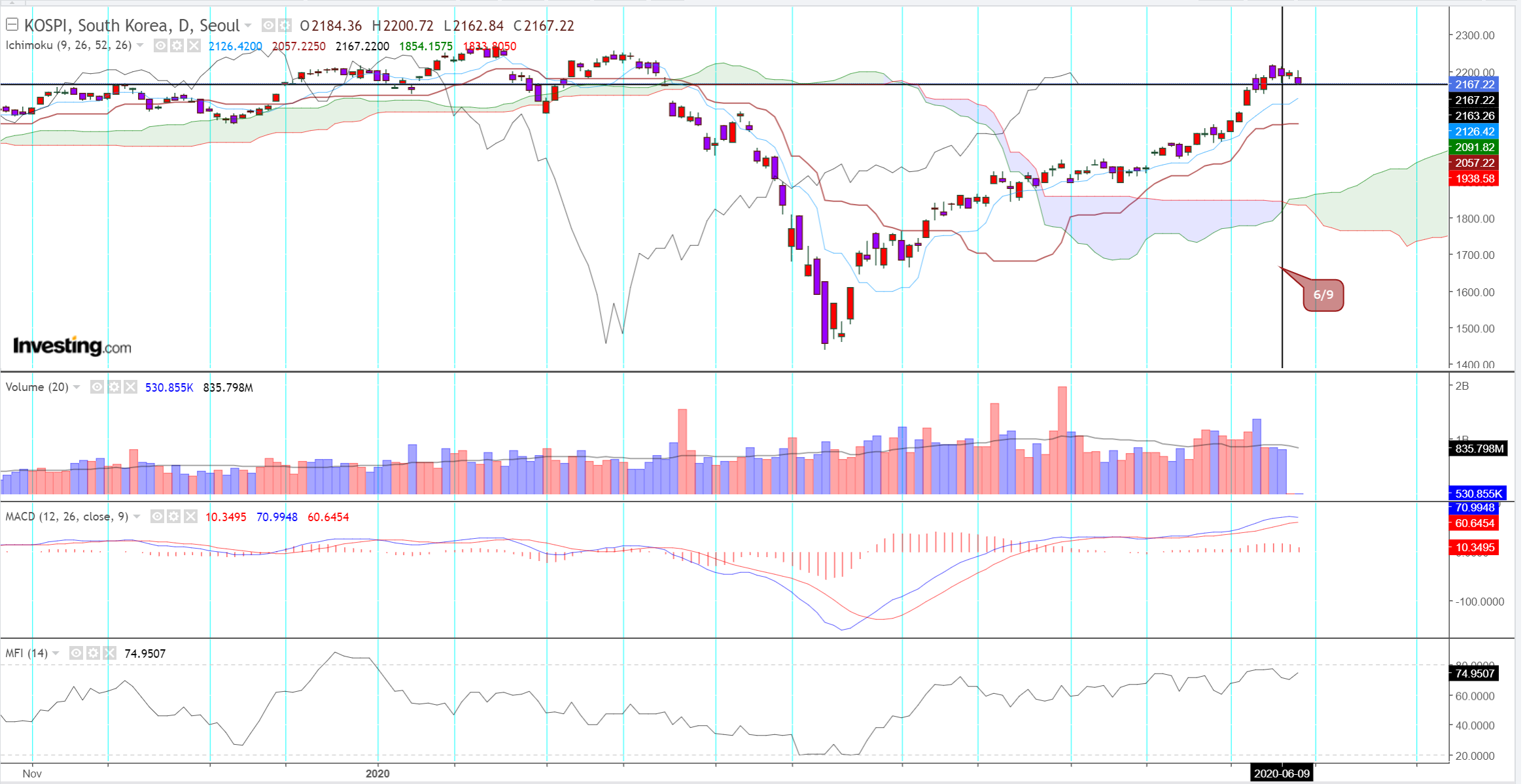This screenshot has height=784, width=1523.
Task: Remove the Ichimoku indicator with X
Action: [194, 46]
